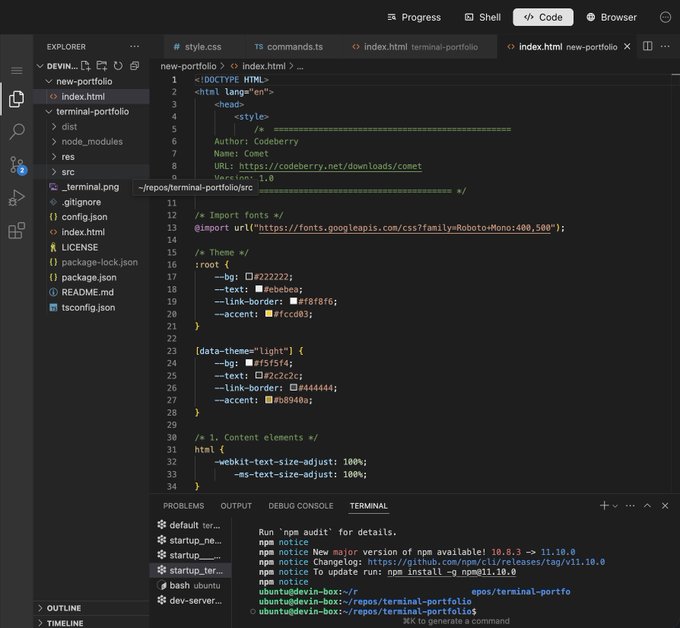Viewport: 680px width, 628px height.
Task: Collapse all folders in Explorer
Action: [x=135, y=65]
